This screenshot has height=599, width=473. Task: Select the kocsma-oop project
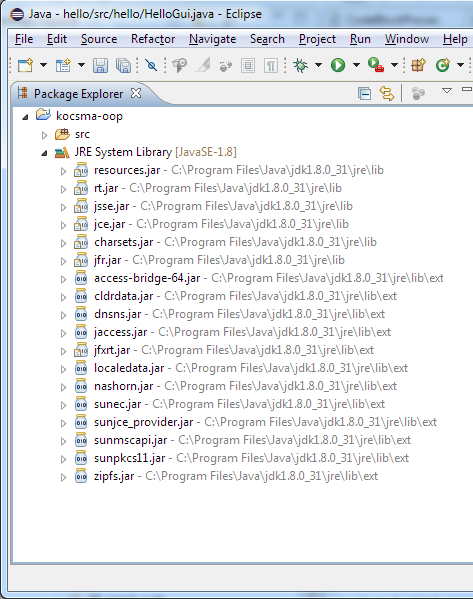coord(89,116)
